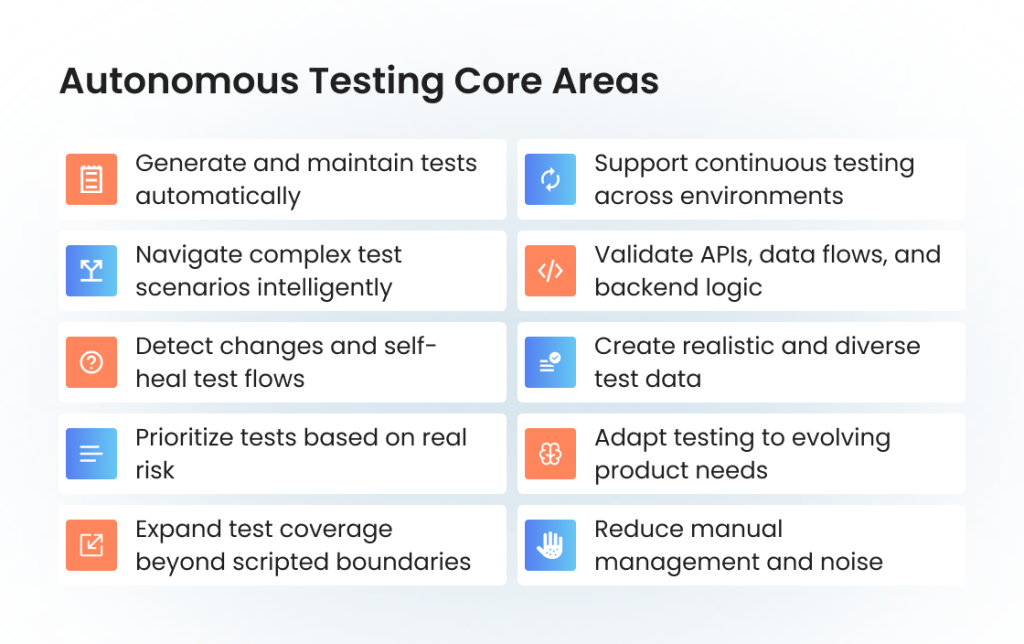This screenshot has height=644, width=1024.
Task: Click 'Reduce manual management and noise' text
Action: [x=738, y=545]
